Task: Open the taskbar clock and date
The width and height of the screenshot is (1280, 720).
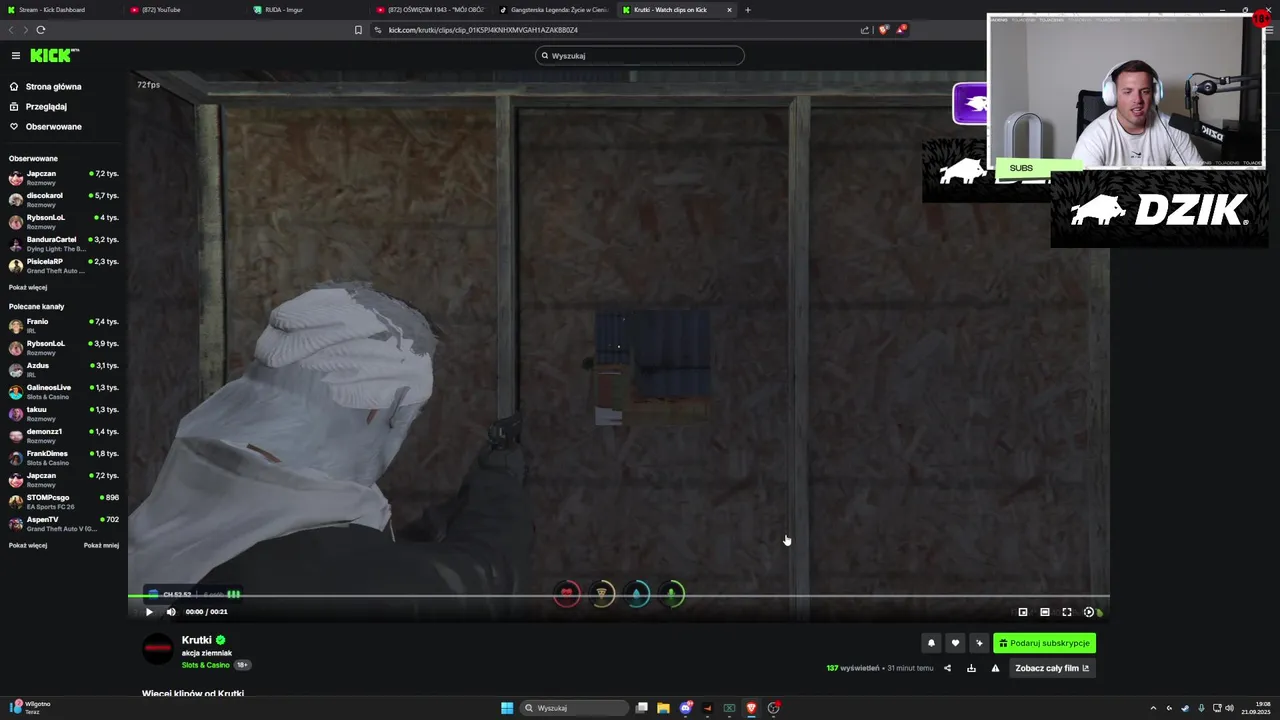Action: (1256, 708)
